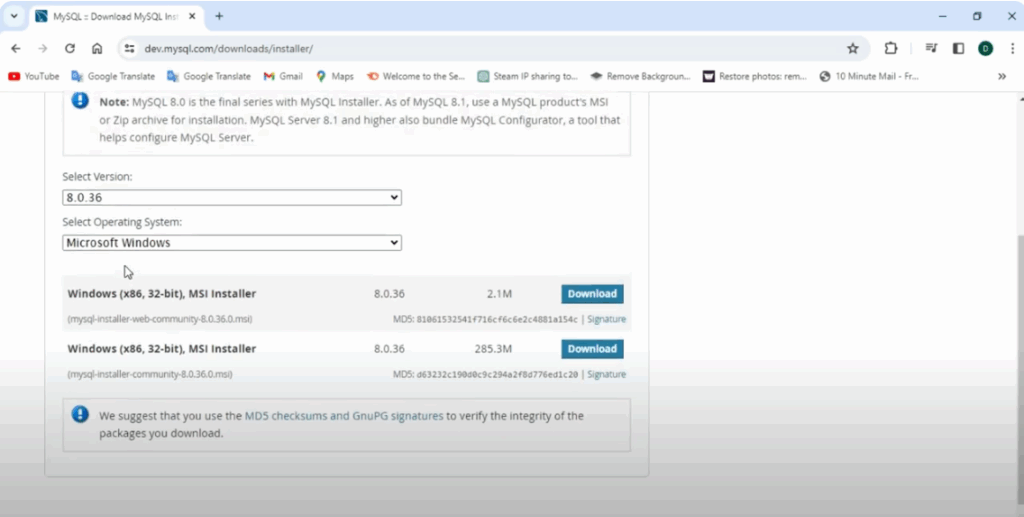Click the info icon beside the Note
This screenshot has height=517, width=1024.
coord(80,100)
